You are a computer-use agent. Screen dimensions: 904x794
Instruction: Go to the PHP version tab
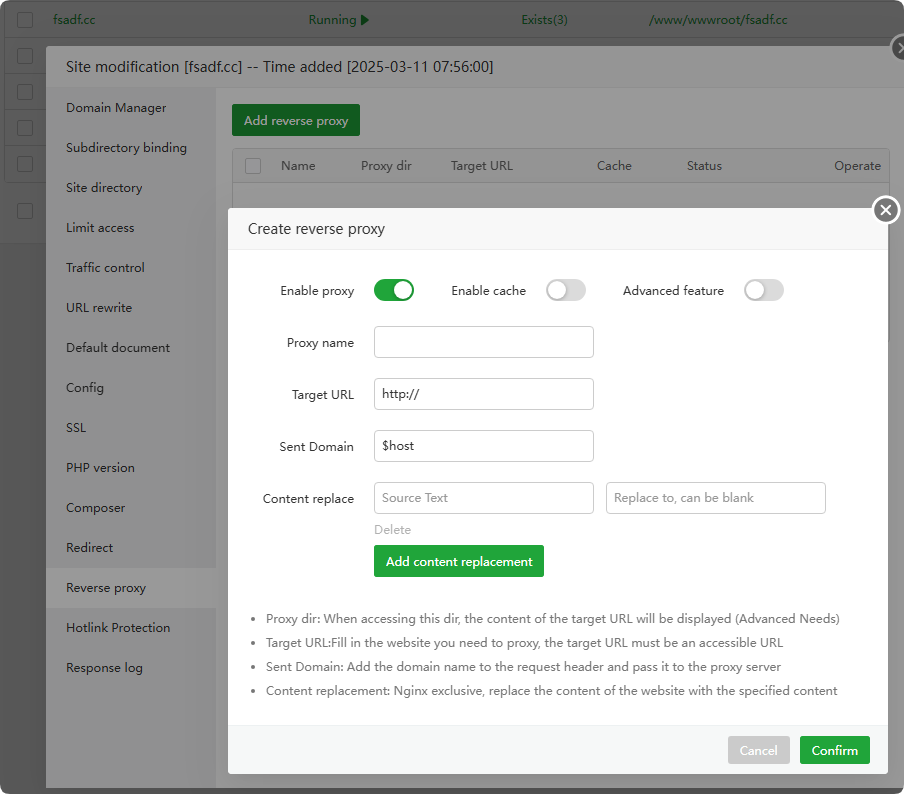pos(100,468)
